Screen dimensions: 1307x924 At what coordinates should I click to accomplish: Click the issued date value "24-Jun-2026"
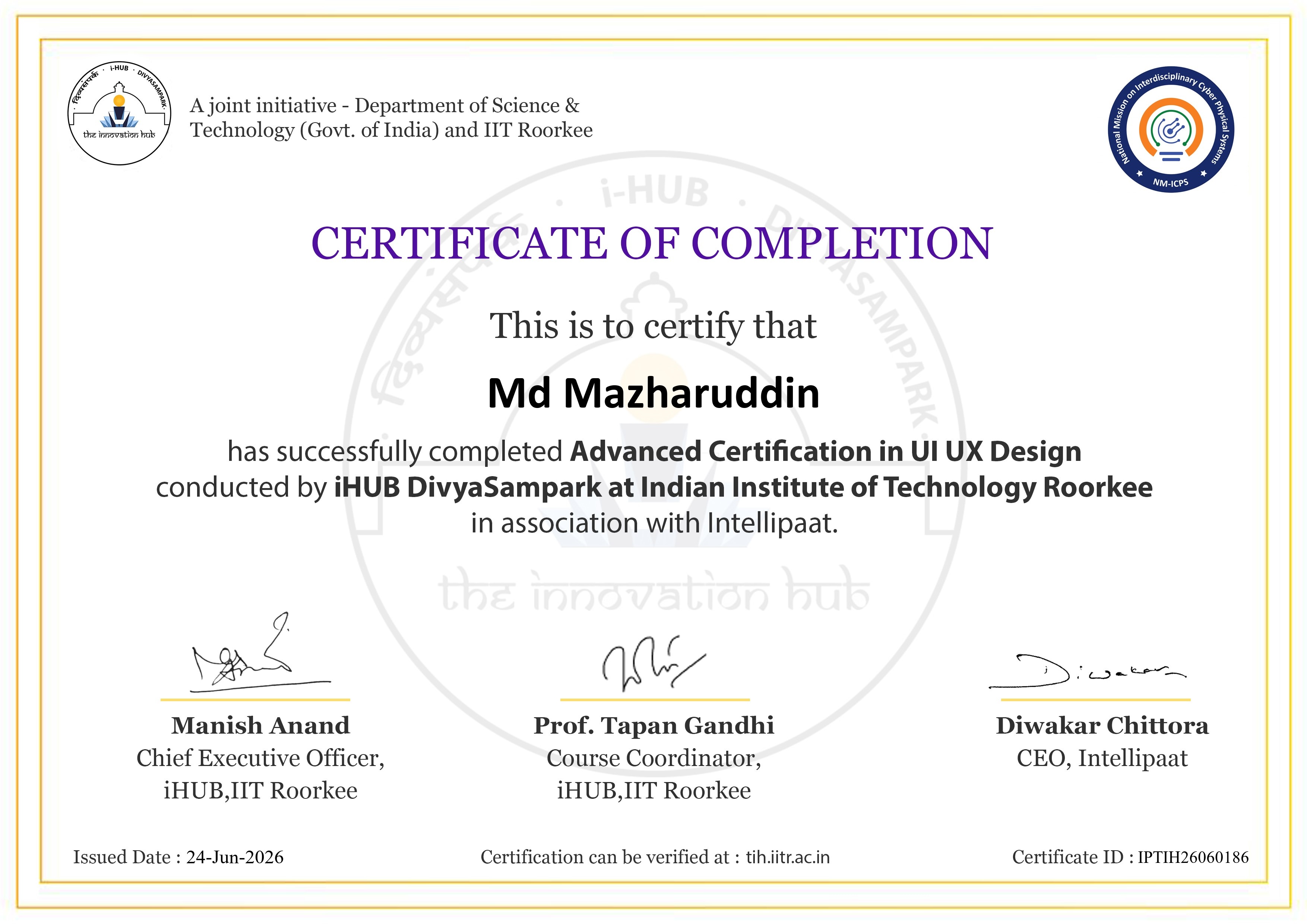(x=234, y=857)
